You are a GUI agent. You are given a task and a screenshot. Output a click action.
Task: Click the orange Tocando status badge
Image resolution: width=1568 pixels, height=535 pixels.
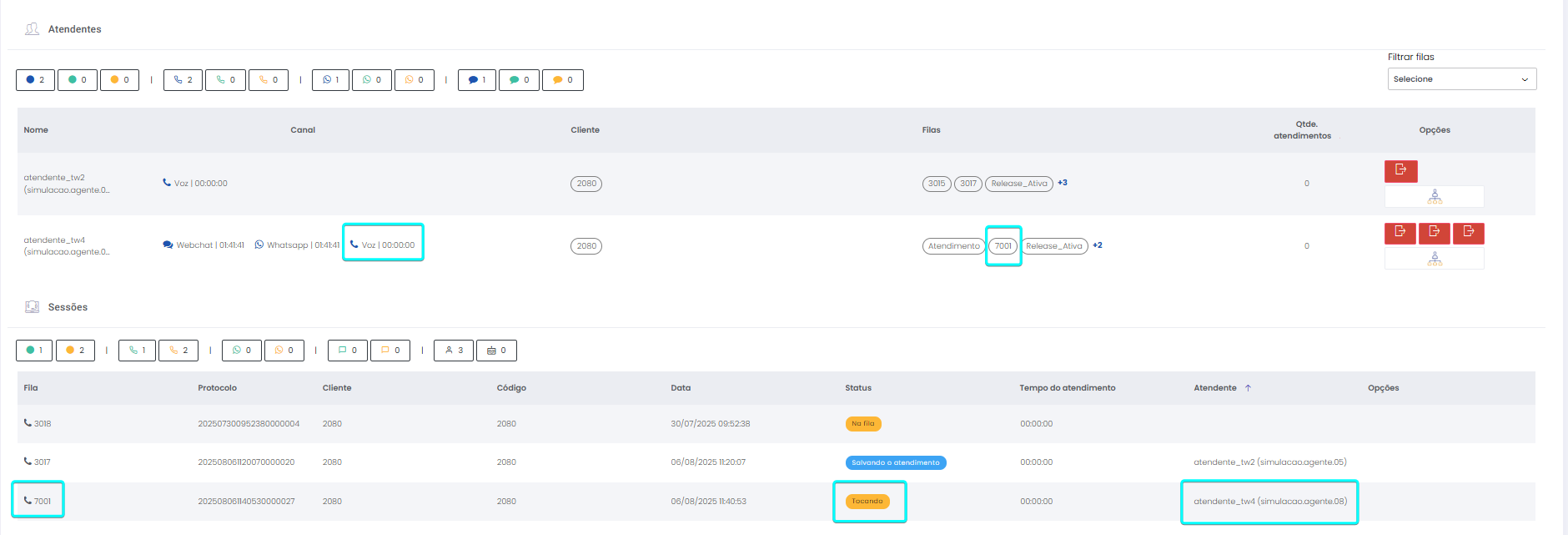click(x=867, y=502)
